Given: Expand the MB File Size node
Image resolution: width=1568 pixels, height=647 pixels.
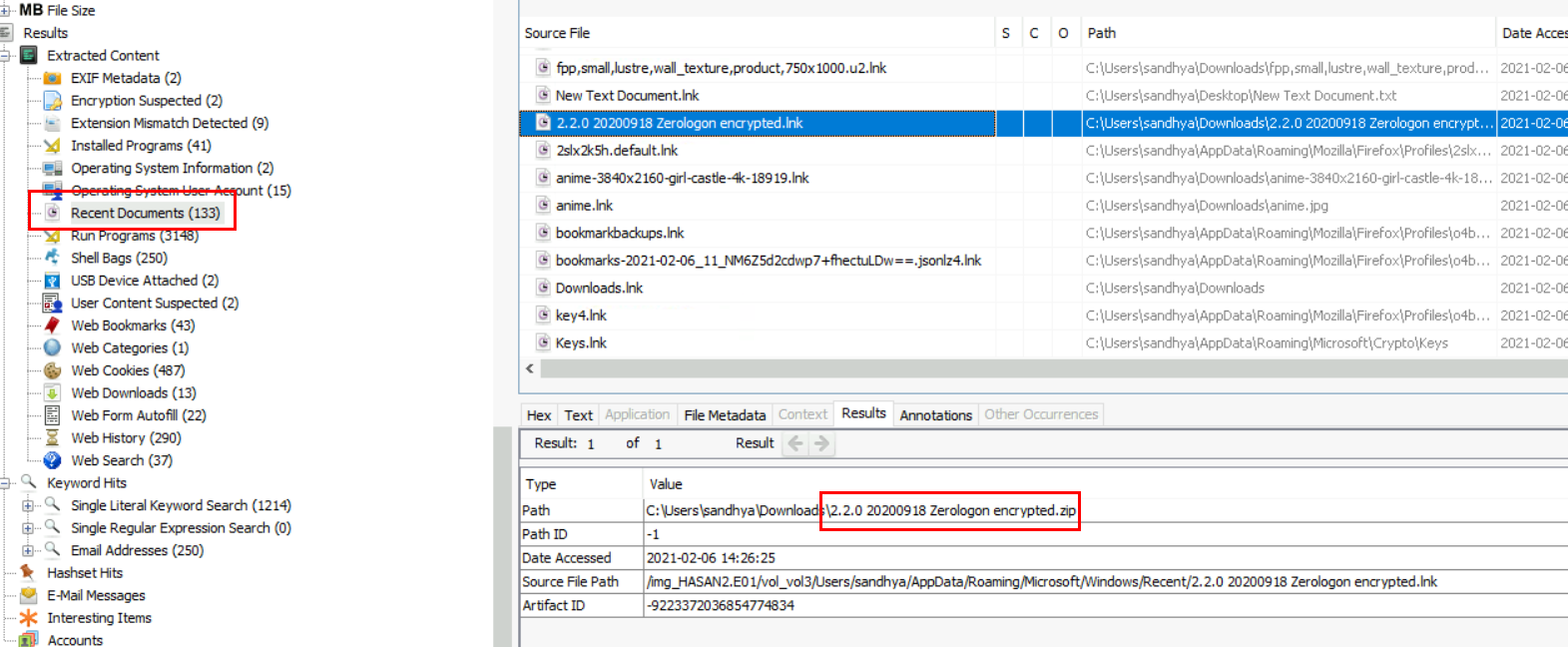Looking at the screenshot, I should coord(5,11).
